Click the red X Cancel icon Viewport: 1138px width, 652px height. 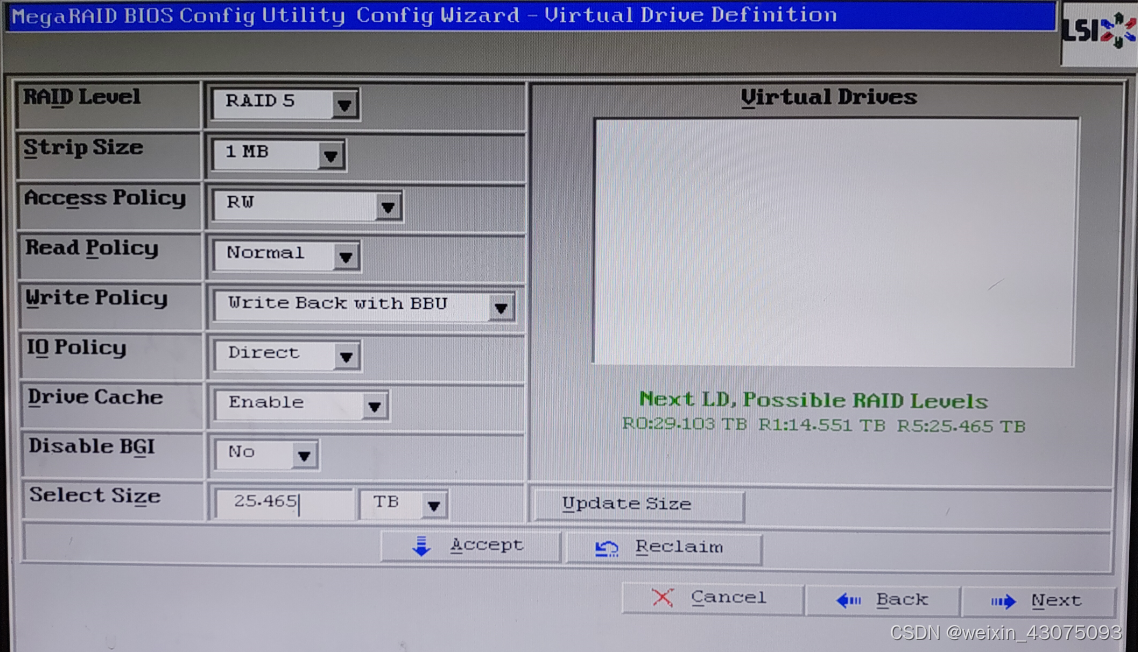click(x=662, y=598)
